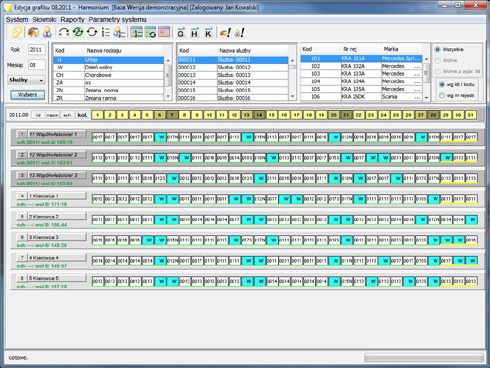Open the Raporty menu
490x368 pixels.
(72, 20)
